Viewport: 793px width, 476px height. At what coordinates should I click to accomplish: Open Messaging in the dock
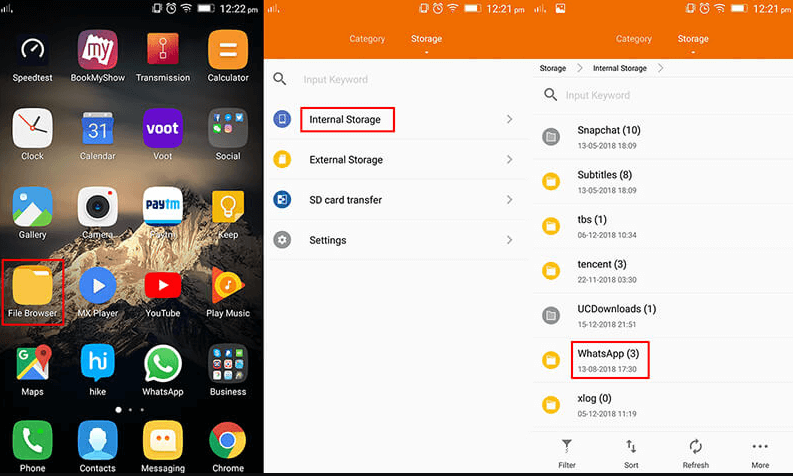pyautogui.click(x=163, y=441)
